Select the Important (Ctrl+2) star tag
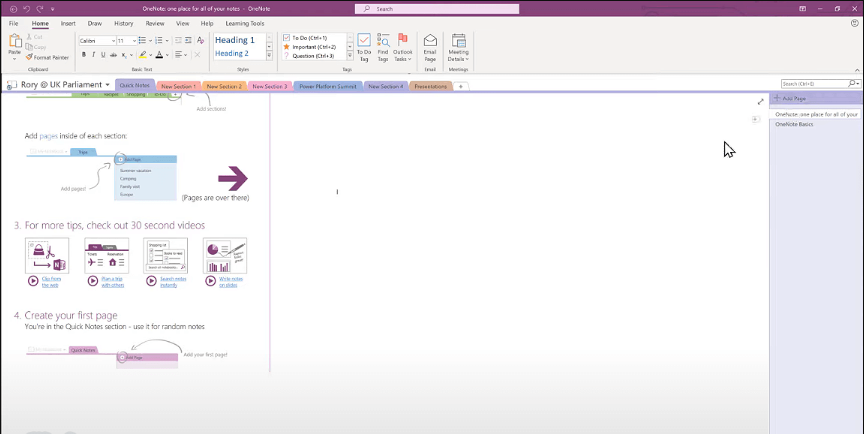This screenshot has width=864, height=434. tap(287, 47)
